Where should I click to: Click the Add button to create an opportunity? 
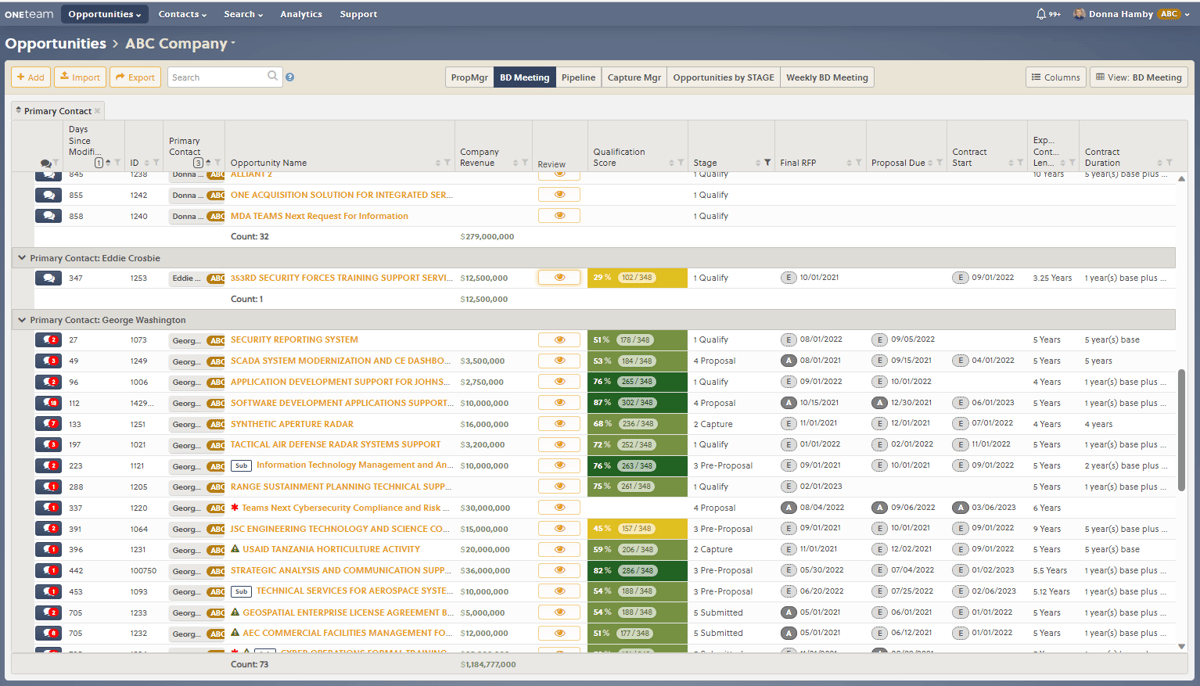click(x=30, y=76)
